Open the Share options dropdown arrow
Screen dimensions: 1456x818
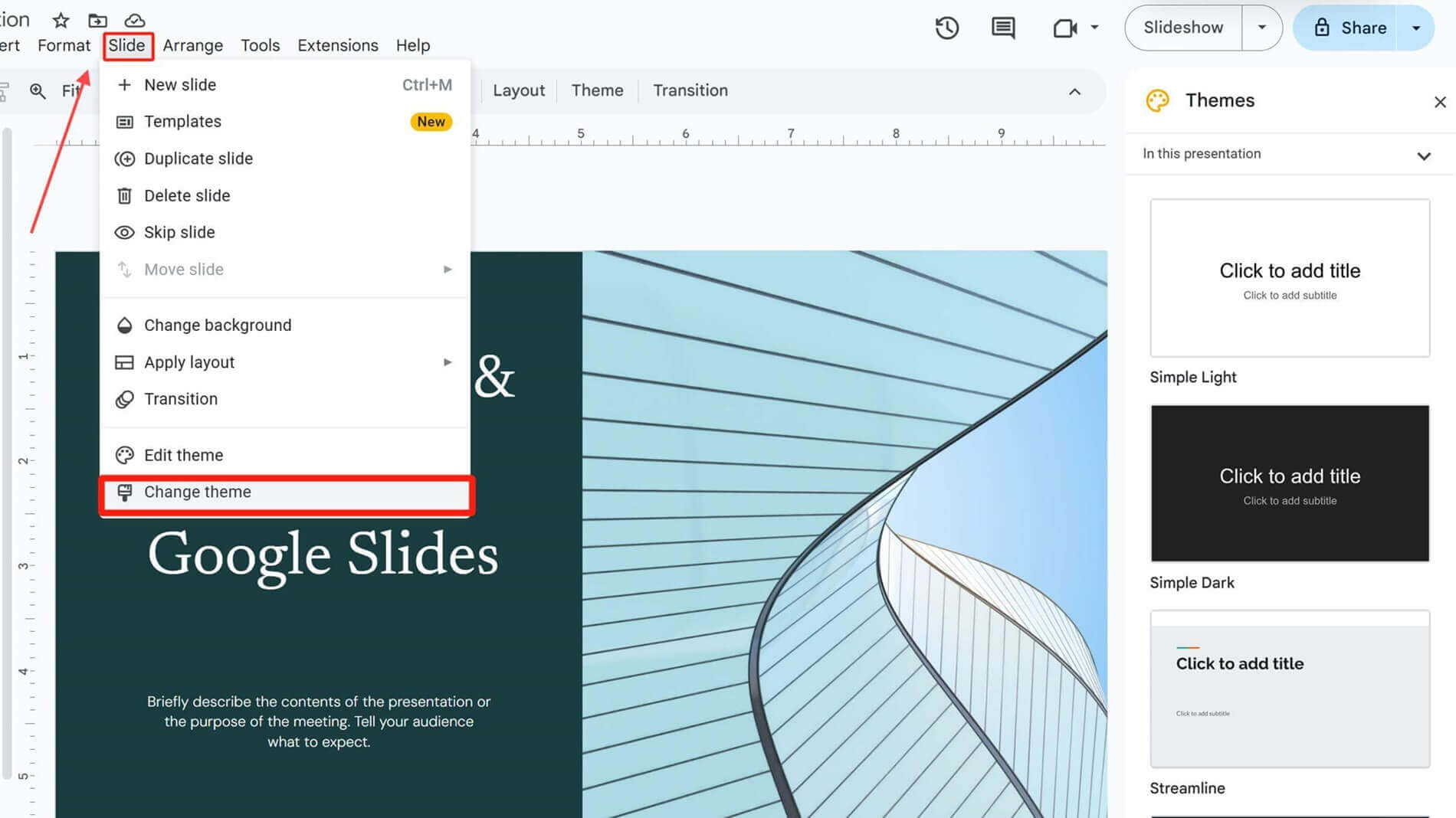(x=1416, y=28)
